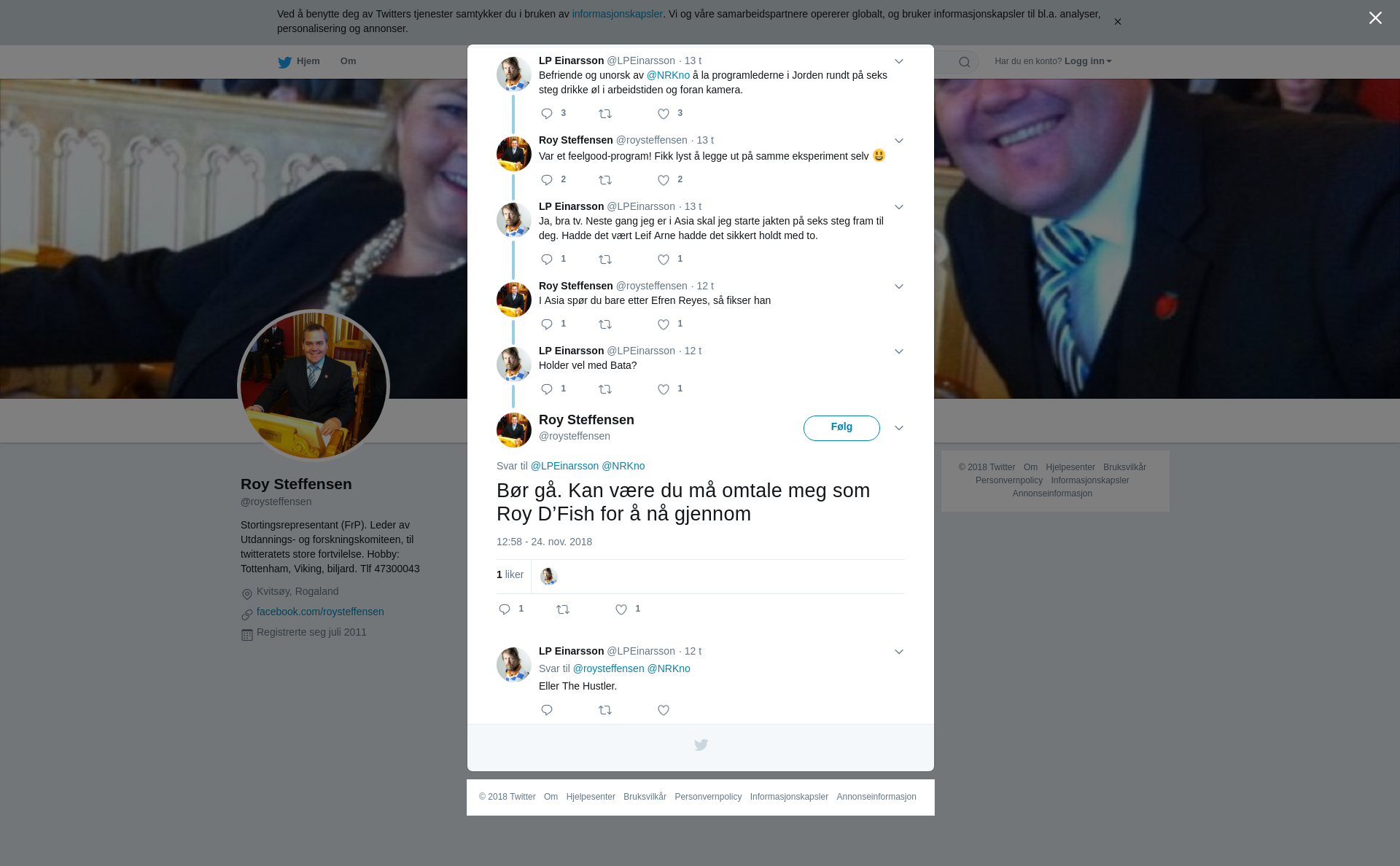Click the avatar of the user who liked
Image resolution: width=1400 pixels, height=866 pixels.
click(x=549, y=577)
